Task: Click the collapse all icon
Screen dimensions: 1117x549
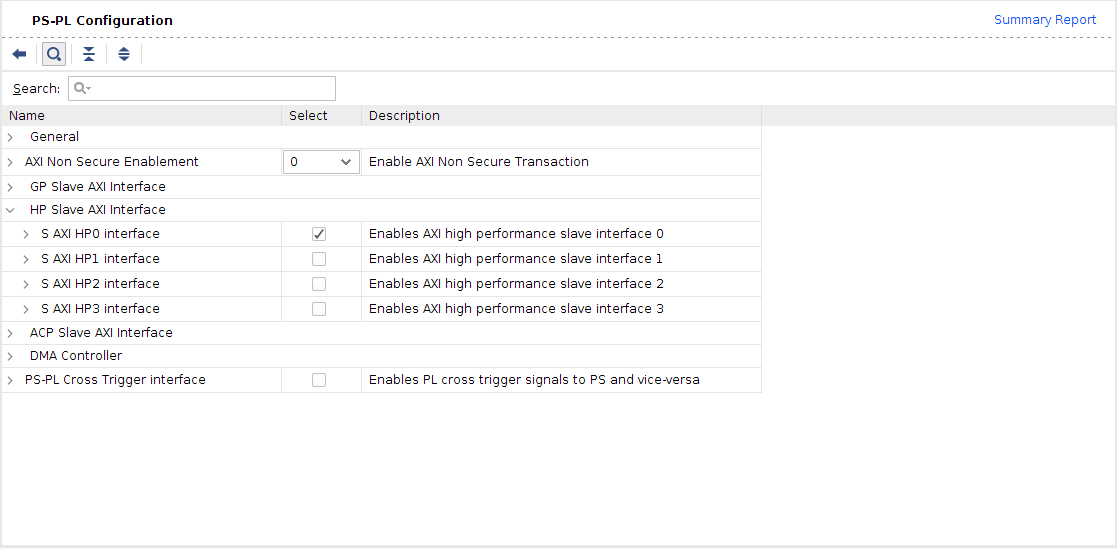Action: coord(89,54)
